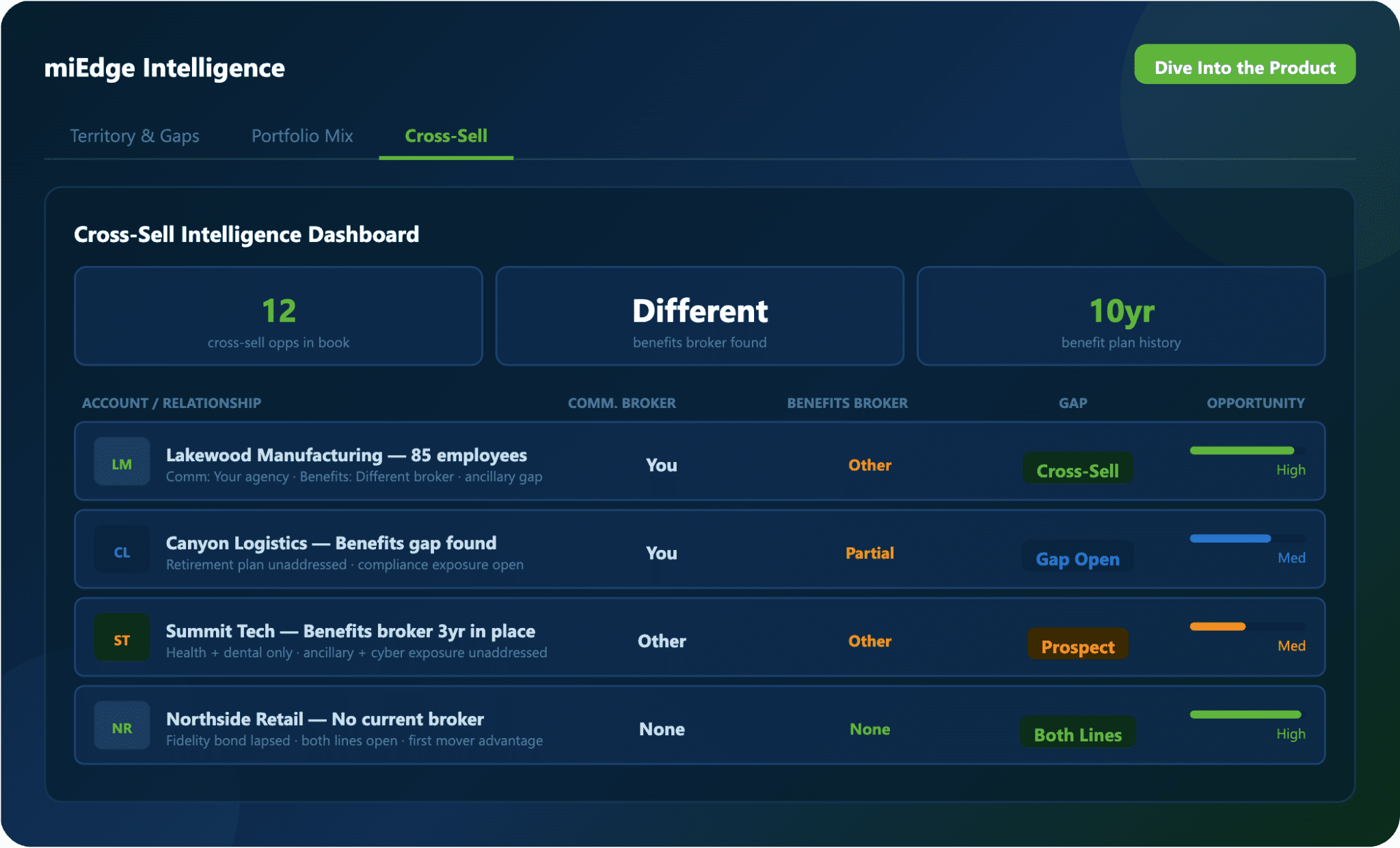Click the Gap Open badge
This screenshot has height=848, width=1400.
(1077, 558)
